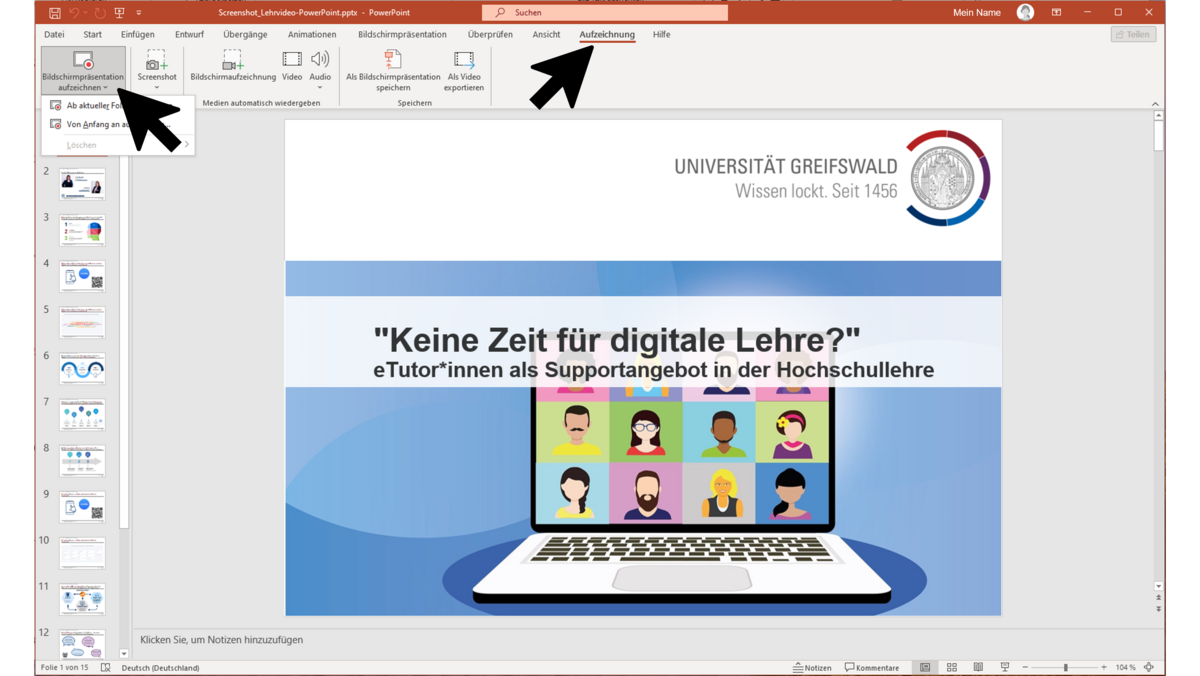The height and width of the screenshot is (676, 1200).
Task: Open the Animationen tab
Action: click(312, 34)
